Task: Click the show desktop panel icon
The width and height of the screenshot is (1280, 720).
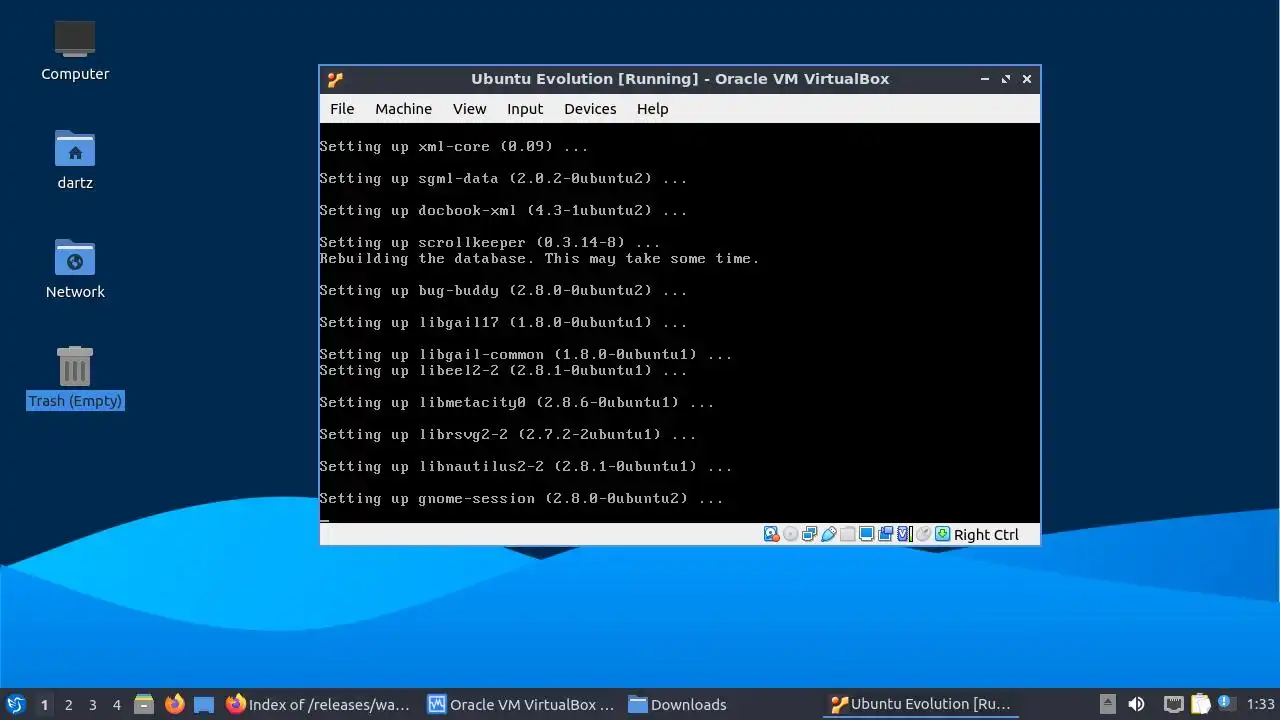Action: [x=204, y=704]
